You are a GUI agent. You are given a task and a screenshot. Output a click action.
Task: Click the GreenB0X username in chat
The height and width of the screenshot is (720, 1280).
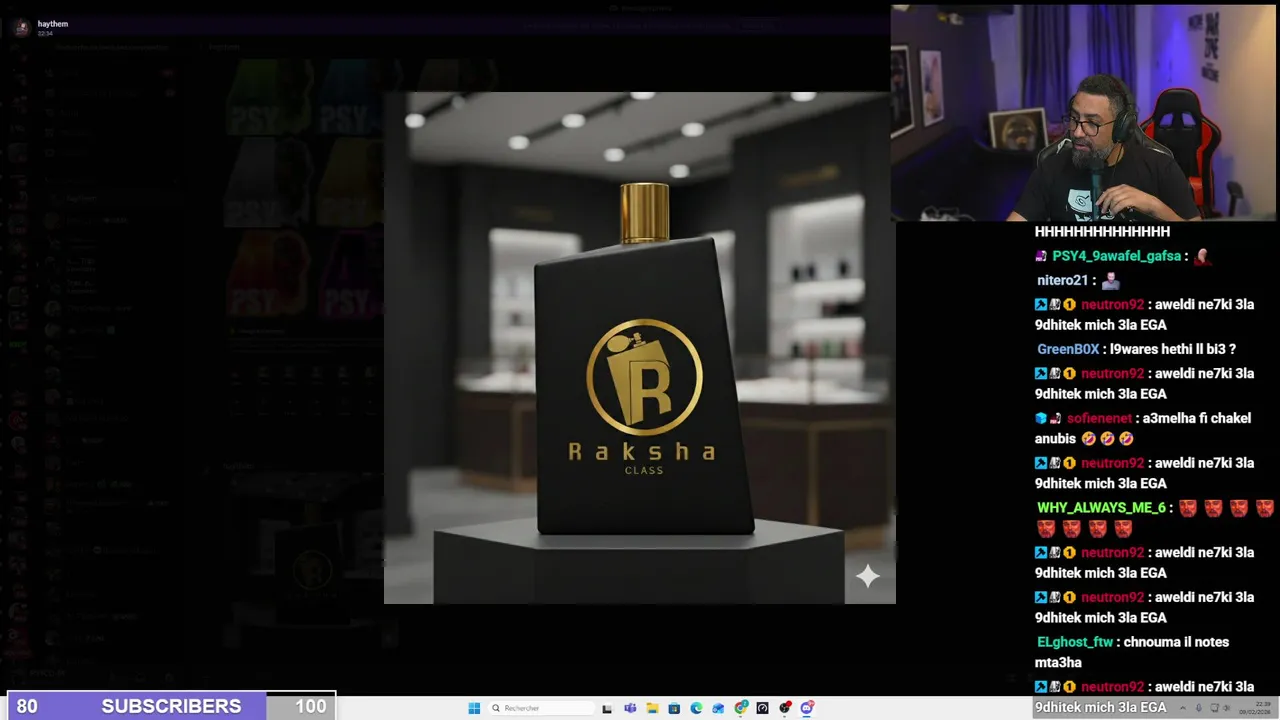click(1068, 349)
